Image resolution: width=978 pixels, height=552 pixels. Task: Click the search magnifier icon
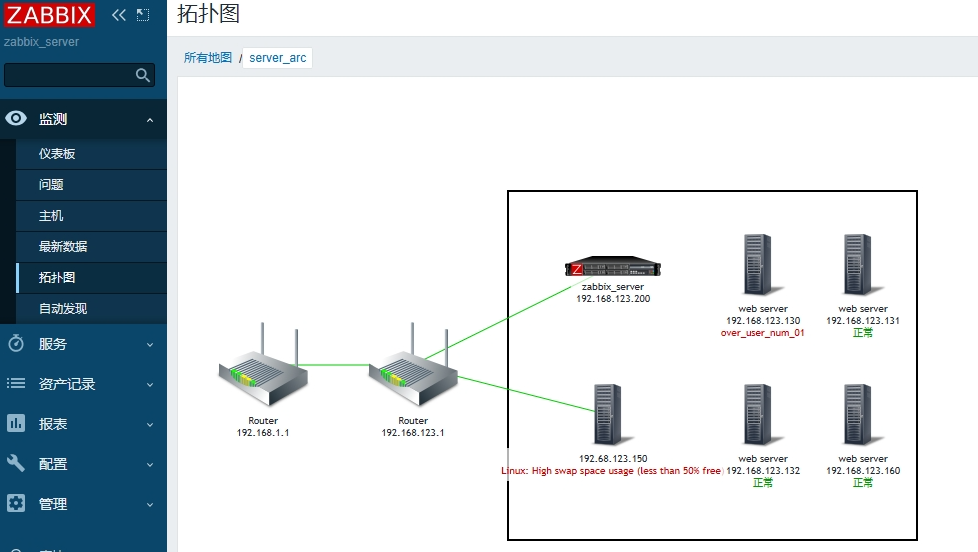click(x=143, y=75)
